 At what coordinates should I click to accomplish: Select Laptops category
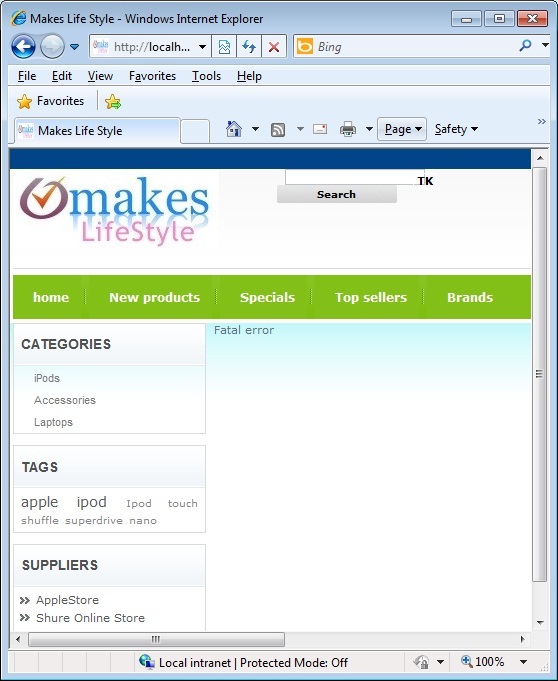(53, 422)
